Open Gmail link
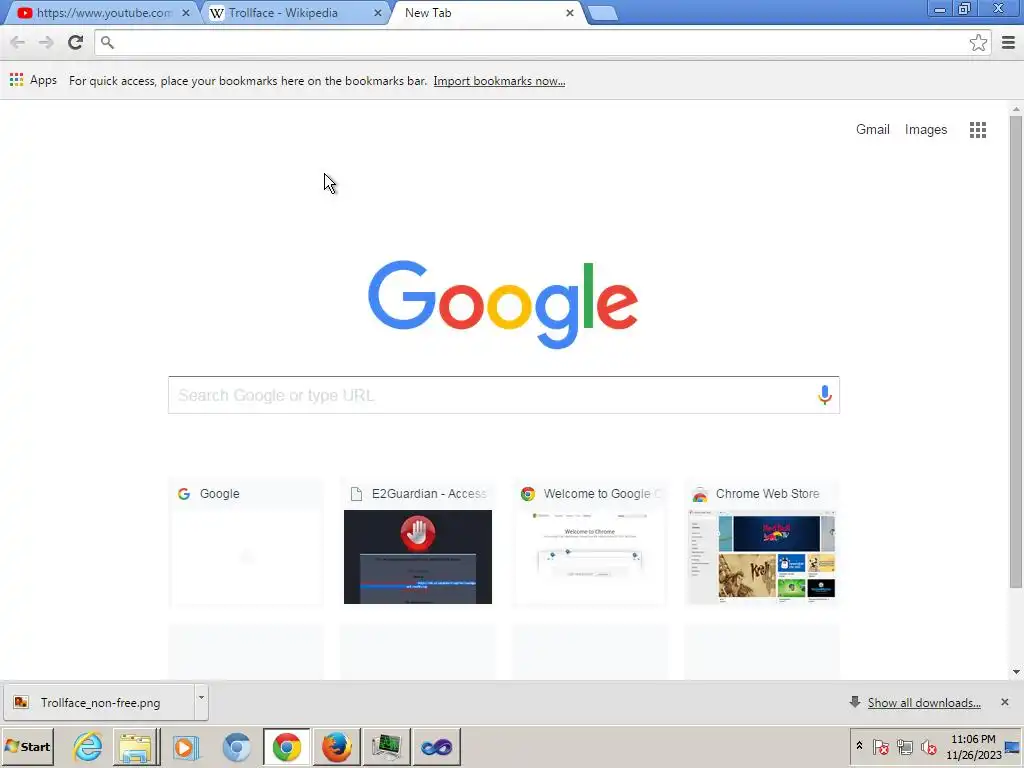 (872, 129)
